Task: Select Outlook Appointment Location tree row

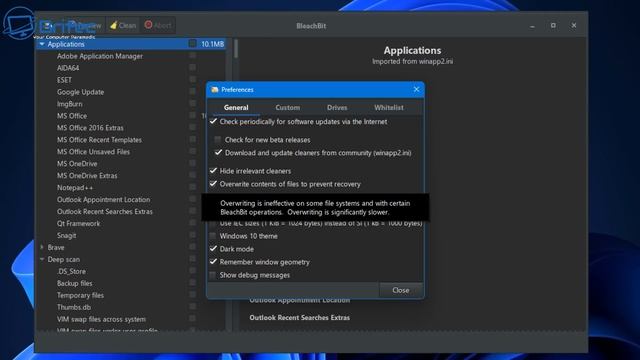Action: [103, 200]
